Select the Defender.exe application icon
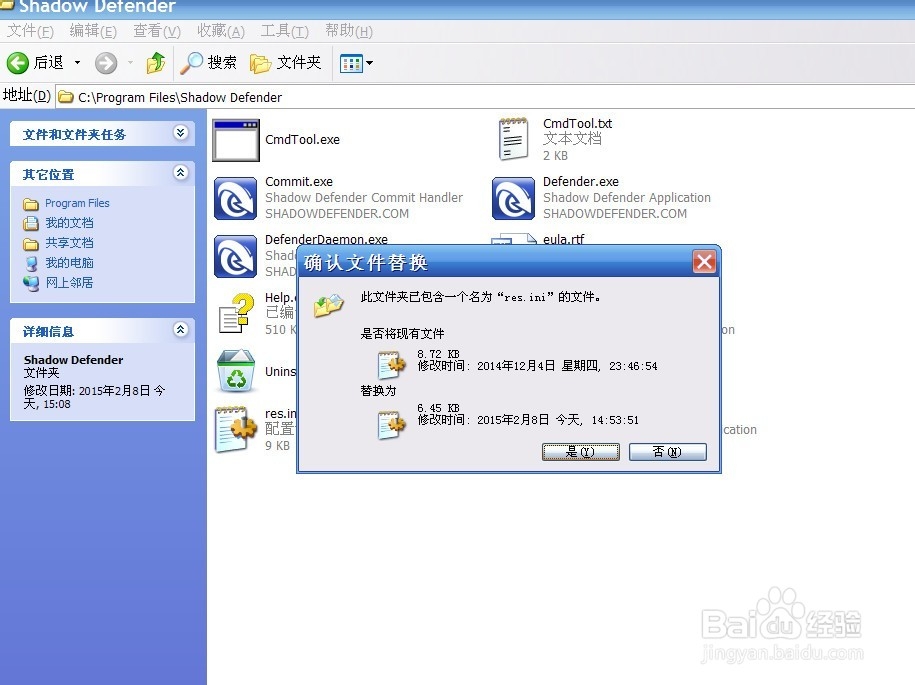Image resolution: width=915 pixels, height=685 pixels. coord(513,198)
